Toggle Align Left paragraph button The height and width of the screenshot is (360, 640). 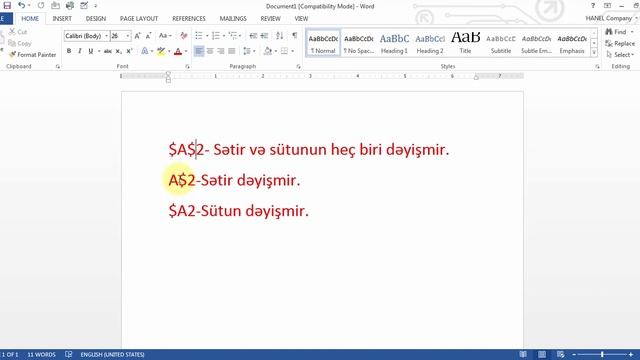coord(199,51)
